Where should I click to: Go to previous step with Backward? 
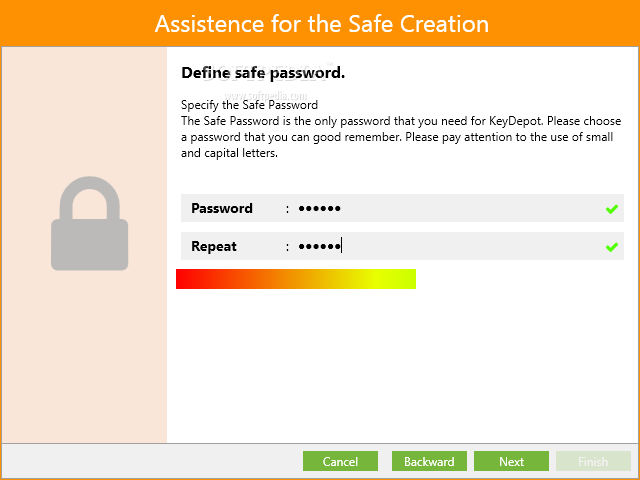pos(429,461)
